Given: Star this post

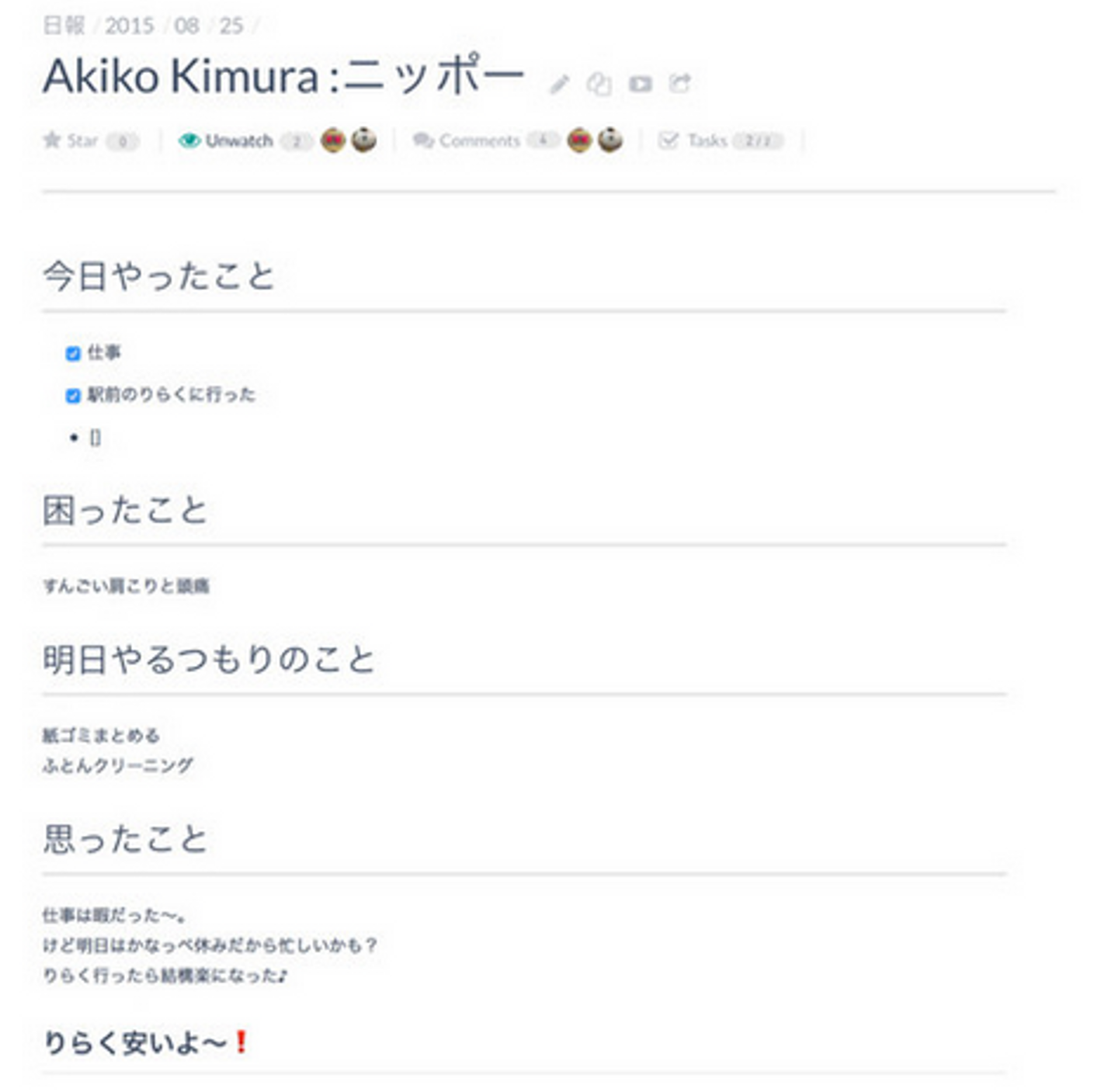Looking at the screenshot, I should tap(53, 140).
